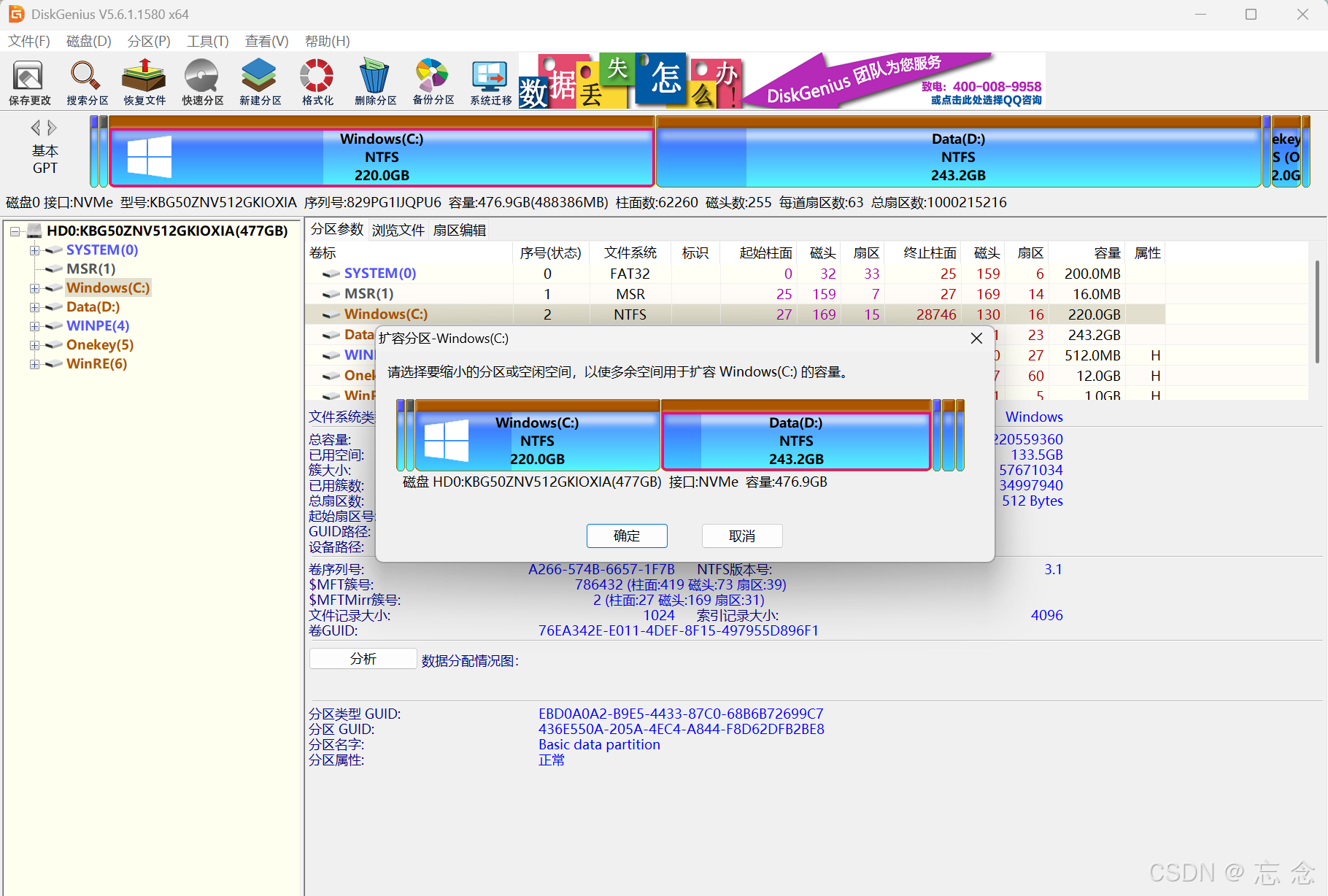This screenshot has height=896, width=1328.
Task: Click the Basic data partition name value
Action: (599, 745)
